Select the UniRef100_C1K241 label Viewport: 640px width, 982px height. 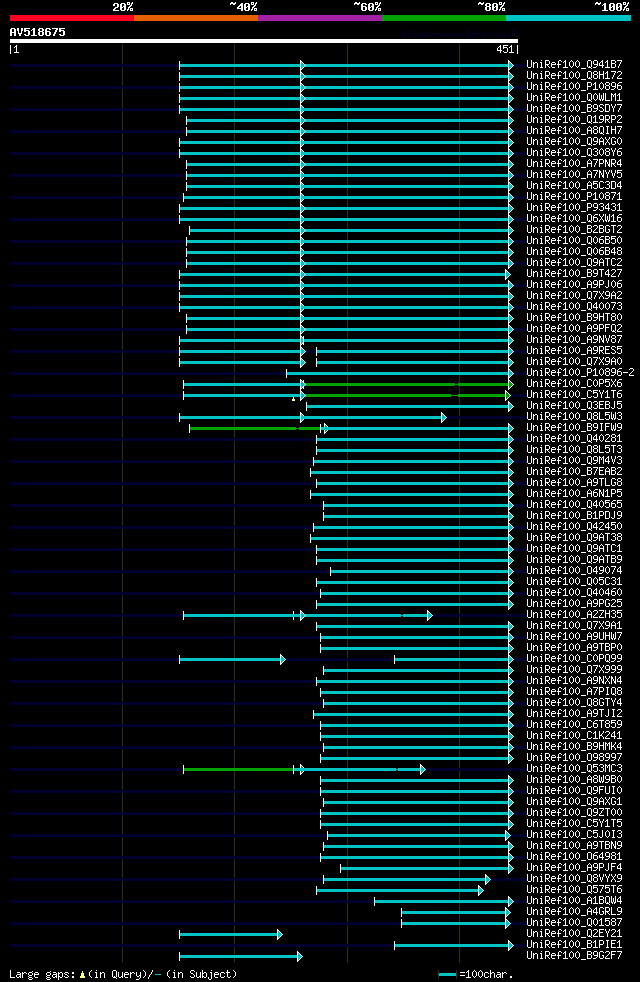tap(574, 736)
